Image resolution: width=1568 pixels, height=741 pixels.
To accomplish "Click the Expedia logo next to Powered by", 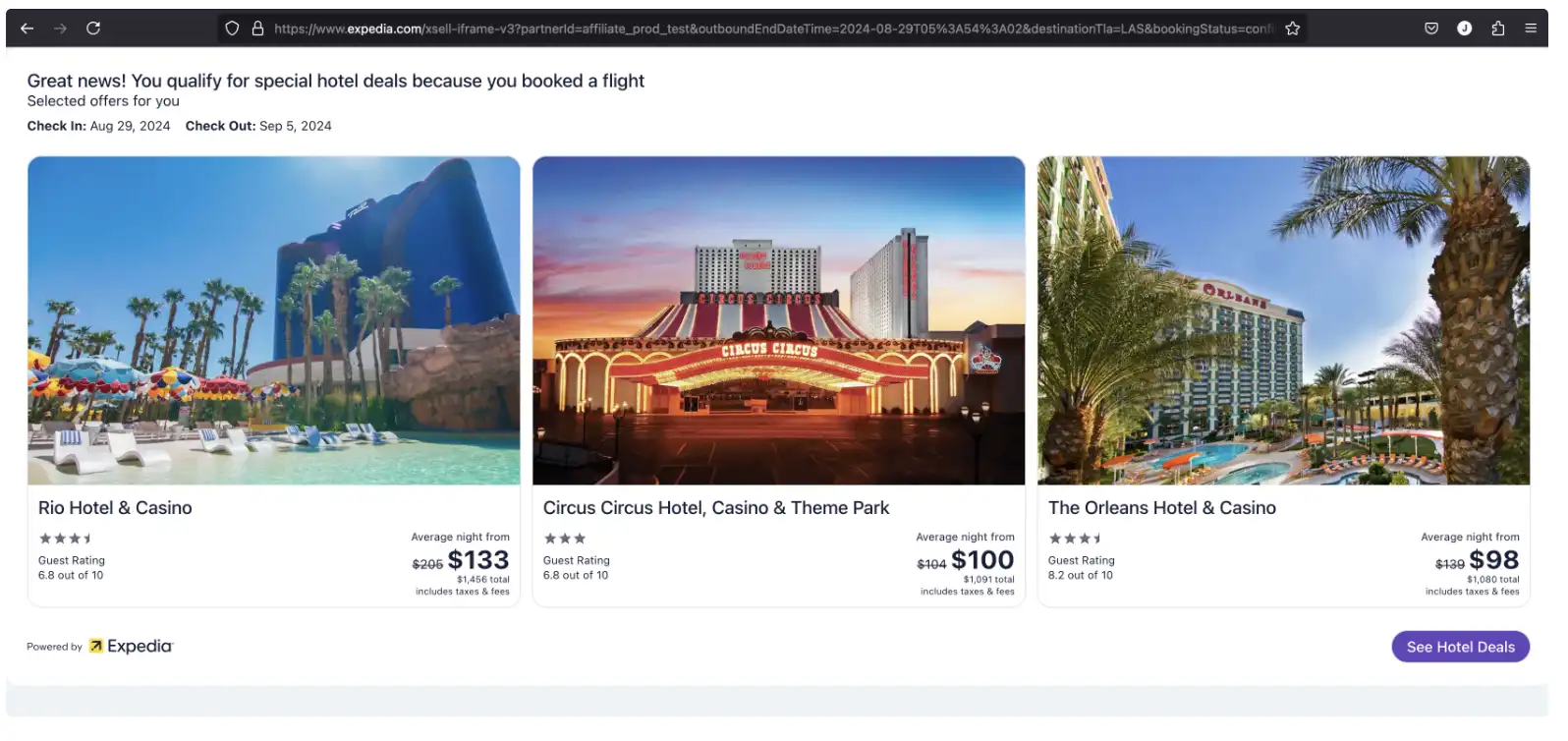I will point(131,646).
